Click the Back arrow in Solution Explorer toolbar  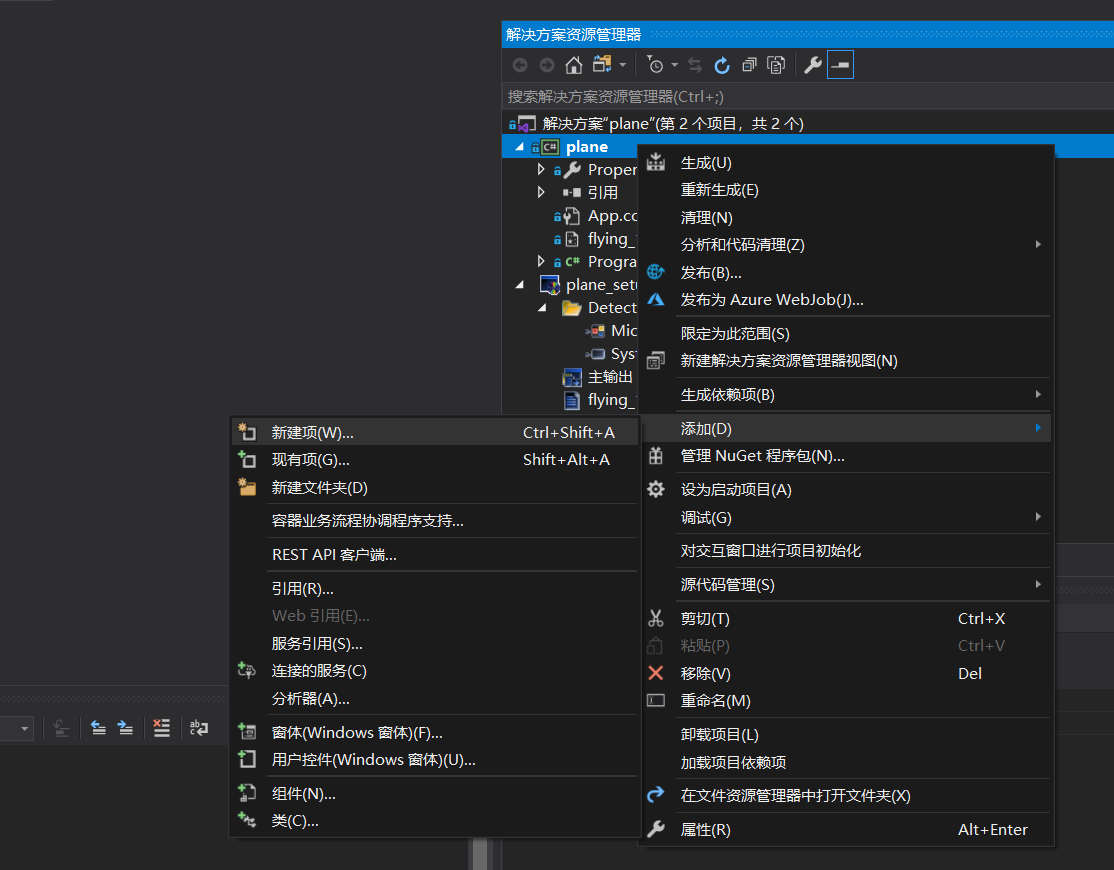520,65
